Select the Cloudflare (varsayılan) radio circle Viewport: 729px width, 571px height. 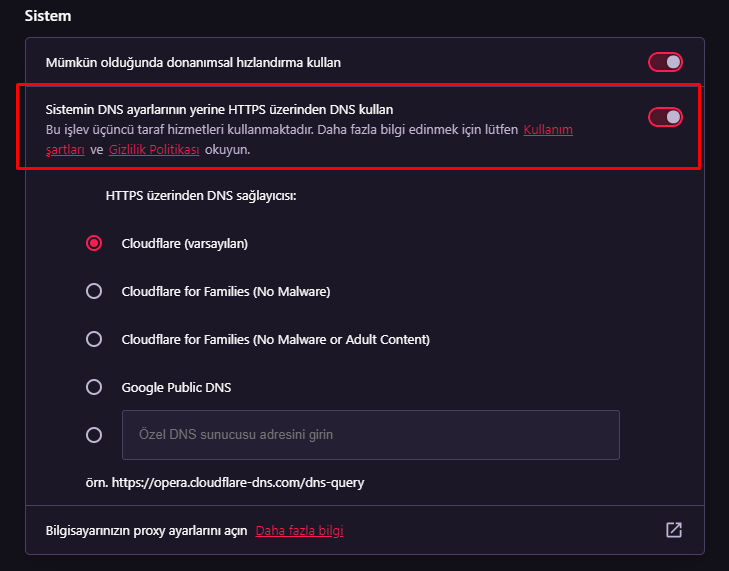click(94, 243)
